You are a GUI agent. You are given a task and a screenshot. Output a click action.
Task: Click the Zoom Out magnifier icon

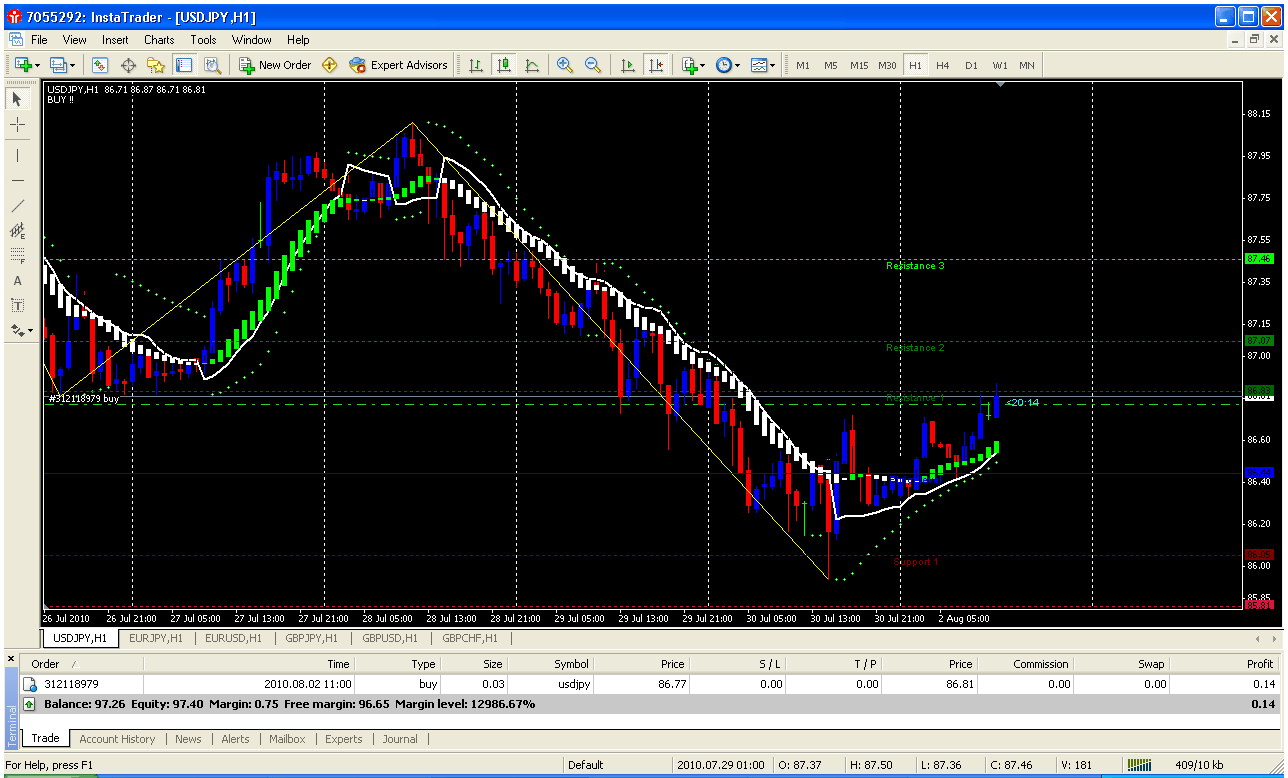point(593,65)
